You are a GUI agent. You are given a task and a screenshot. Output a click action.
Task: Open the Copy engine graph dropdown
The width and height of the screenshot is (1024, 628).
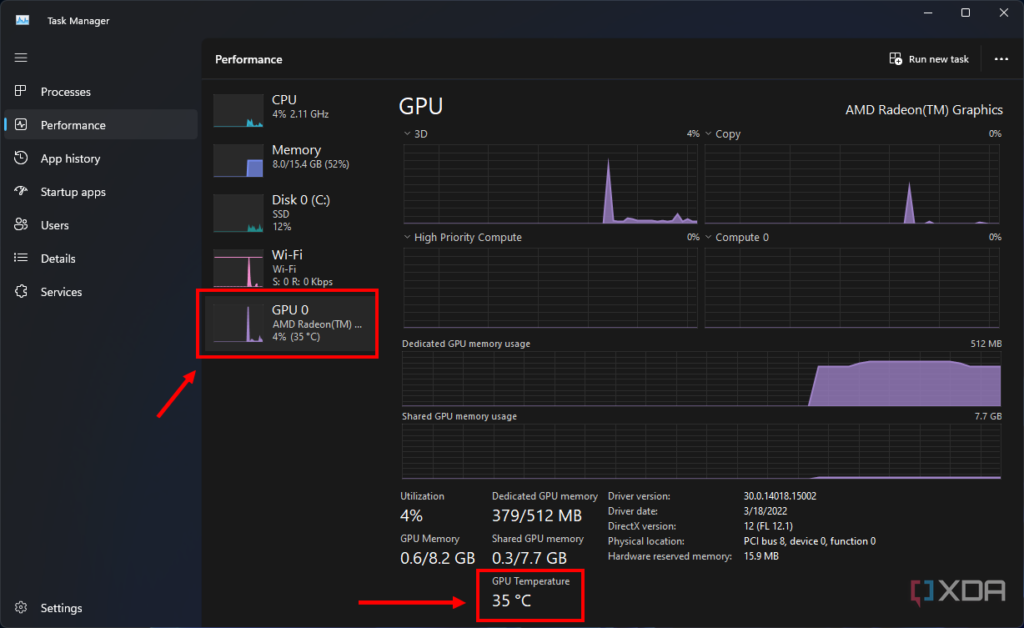click(708, 134)
